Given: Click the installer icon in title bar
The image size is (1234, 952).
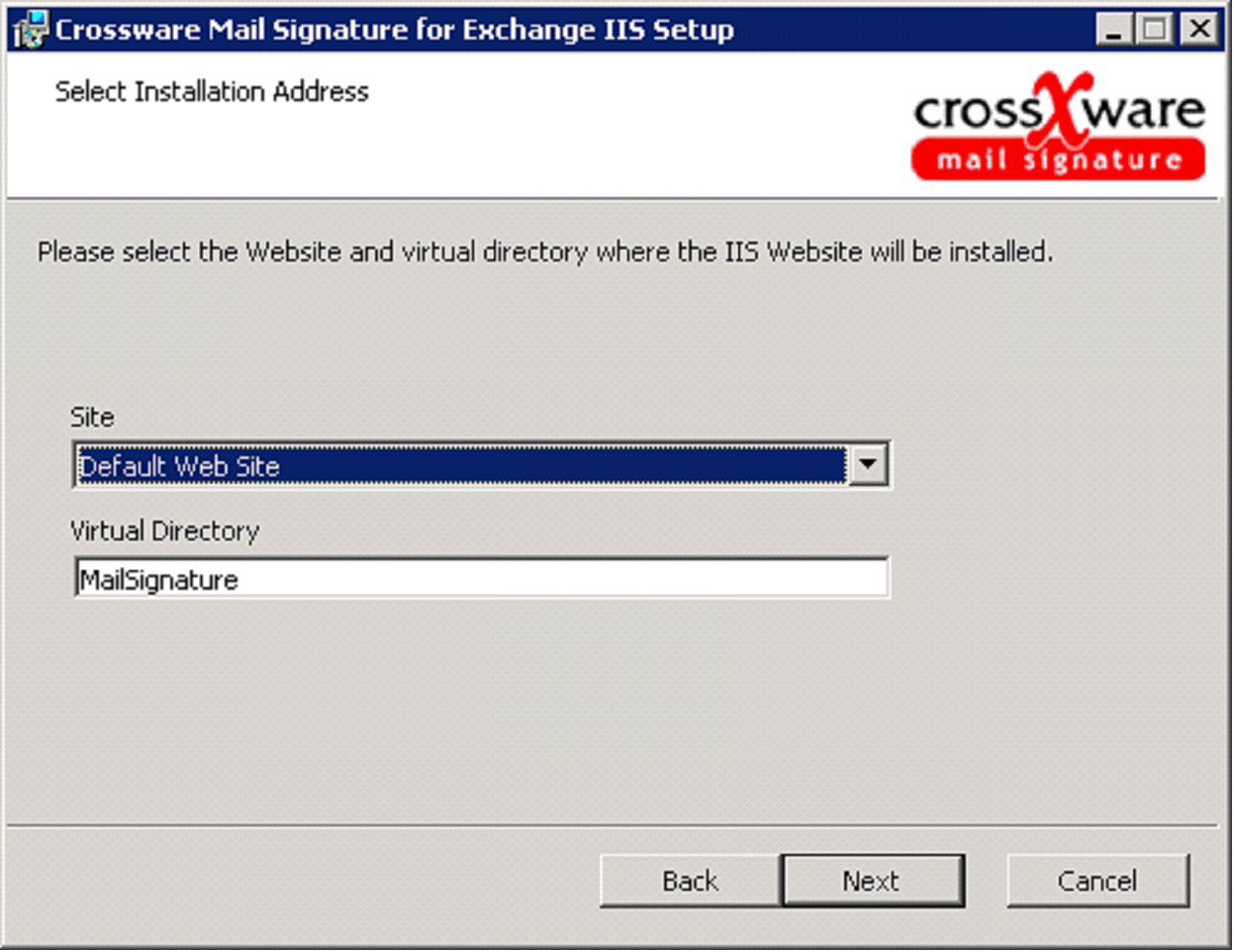Looking at the screenshot, I should pyautogui.click(x=30, y=29).
